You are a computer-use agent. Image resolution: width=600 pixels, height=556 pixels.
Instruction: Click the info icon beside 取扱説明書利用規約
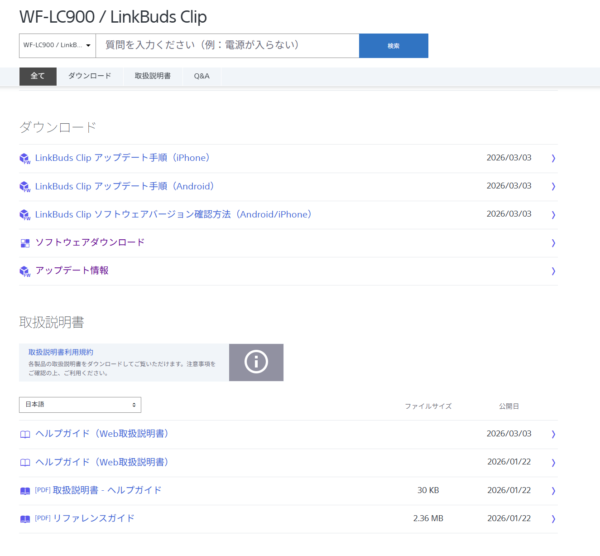(x=256, y=362)
